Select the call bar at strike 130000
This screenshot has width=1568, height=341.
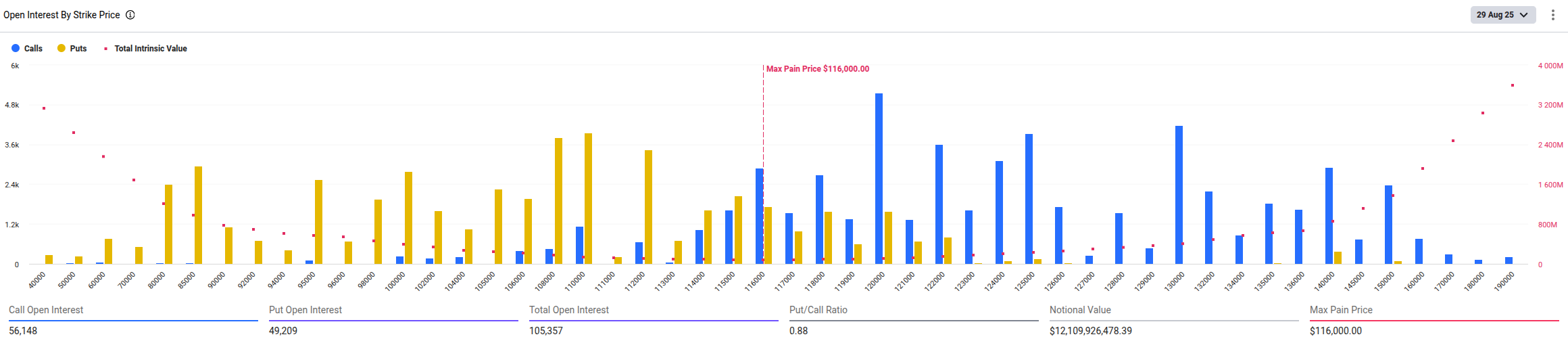tap(1179, 195)
